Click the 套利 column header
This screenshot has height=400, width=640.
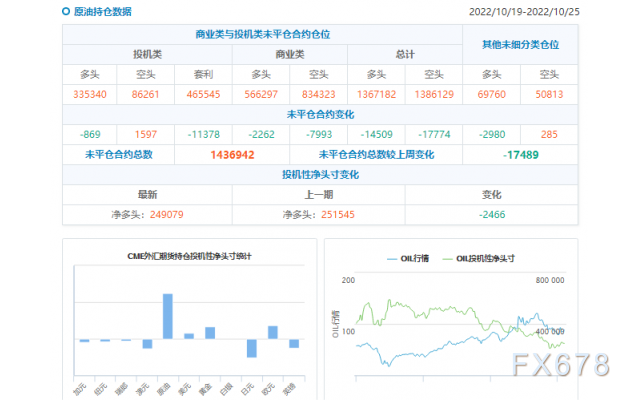tap(203, 74)
